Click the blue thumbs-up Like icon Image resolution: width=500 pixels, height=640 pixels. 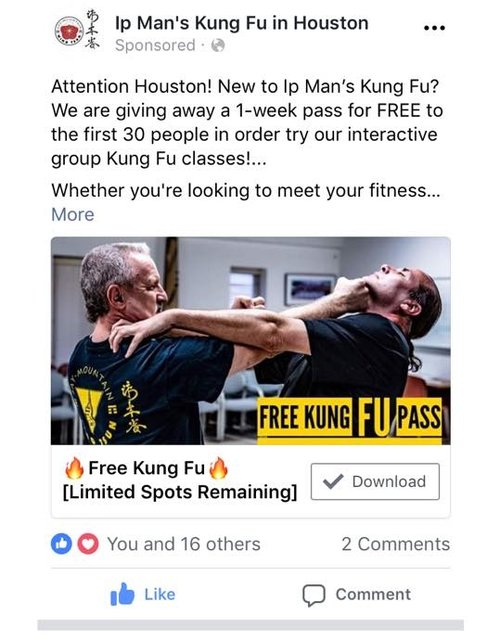click(122, 594)
